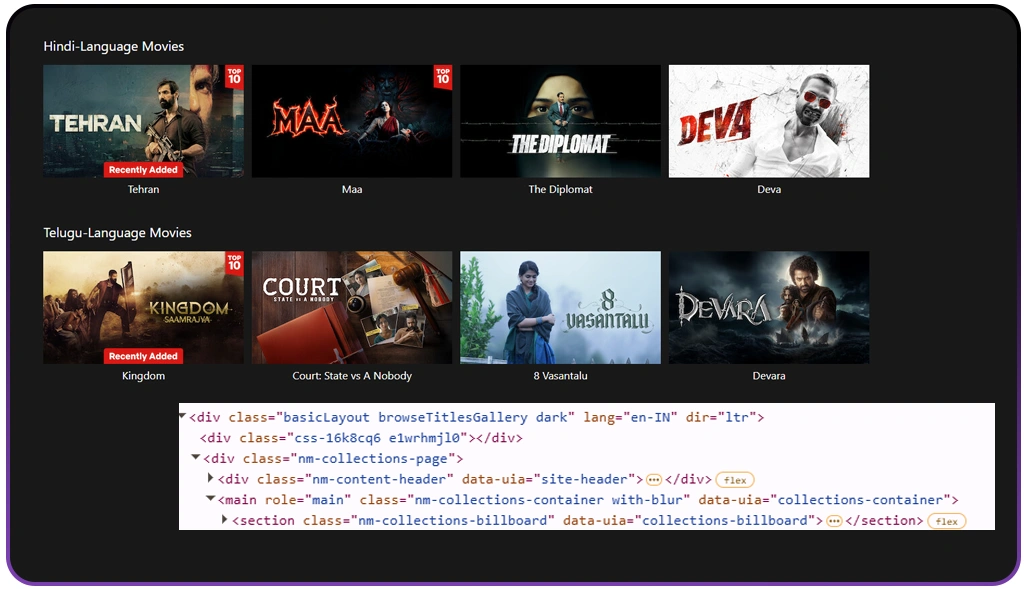
Task: Collapse the nm-collections-page div node
Action: pyautogui.click(x=196, y=458)
